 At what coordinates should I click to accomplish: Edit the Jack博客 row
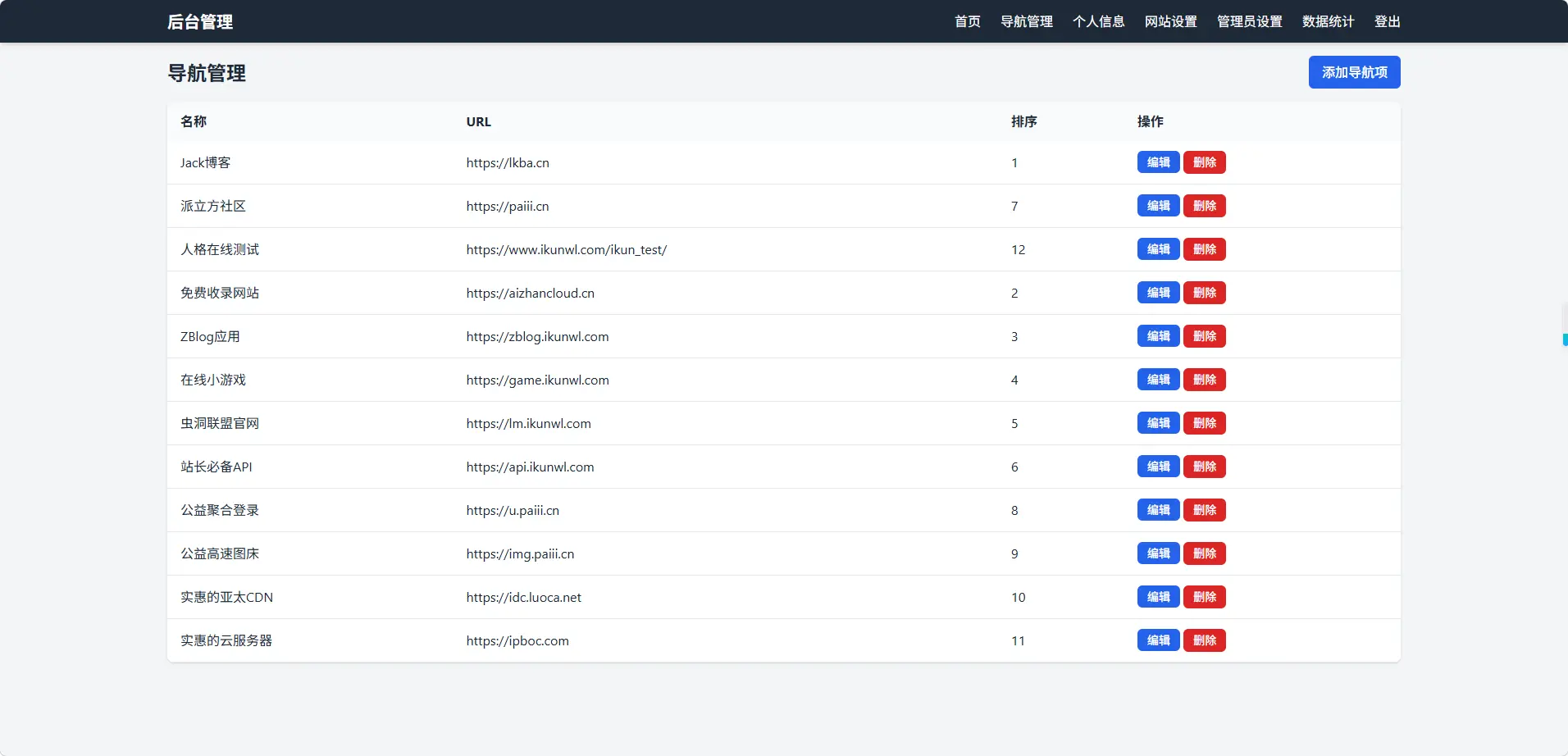point(1158,162)
